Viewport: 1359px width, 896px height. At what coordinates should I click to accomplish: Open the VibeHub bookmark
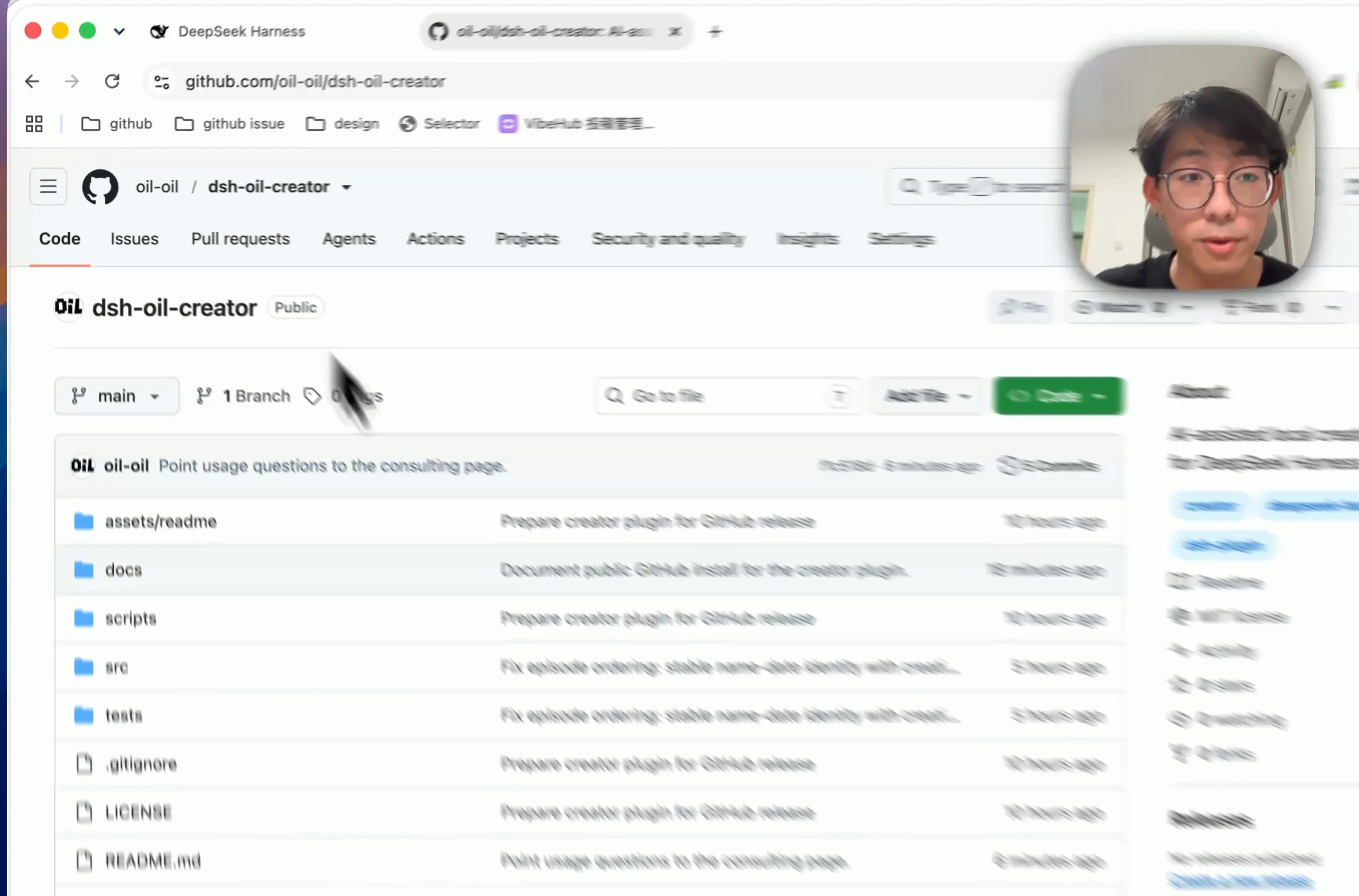coord(576,124)
